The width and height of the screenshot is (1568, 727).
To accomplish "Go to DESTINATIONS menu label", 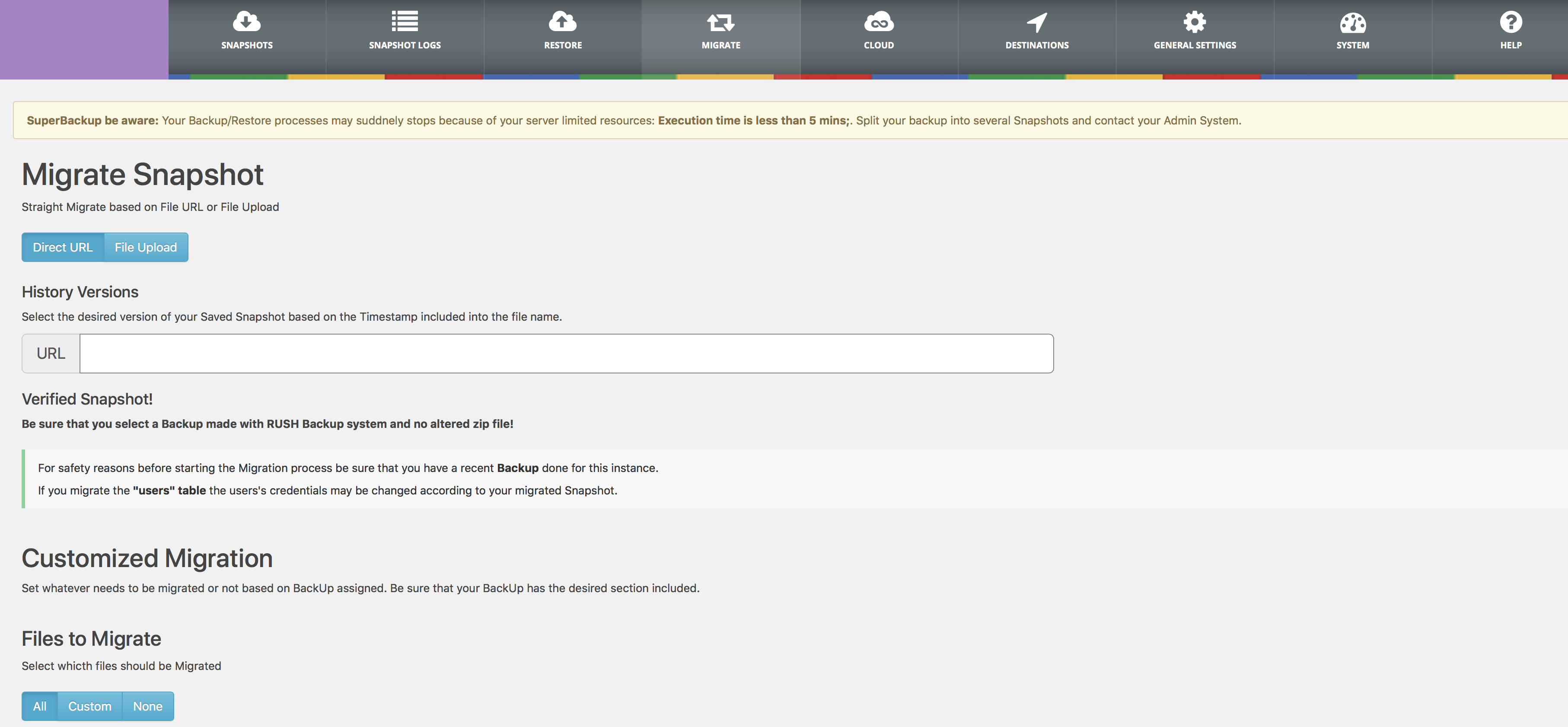I will [x=1036, y=45].
